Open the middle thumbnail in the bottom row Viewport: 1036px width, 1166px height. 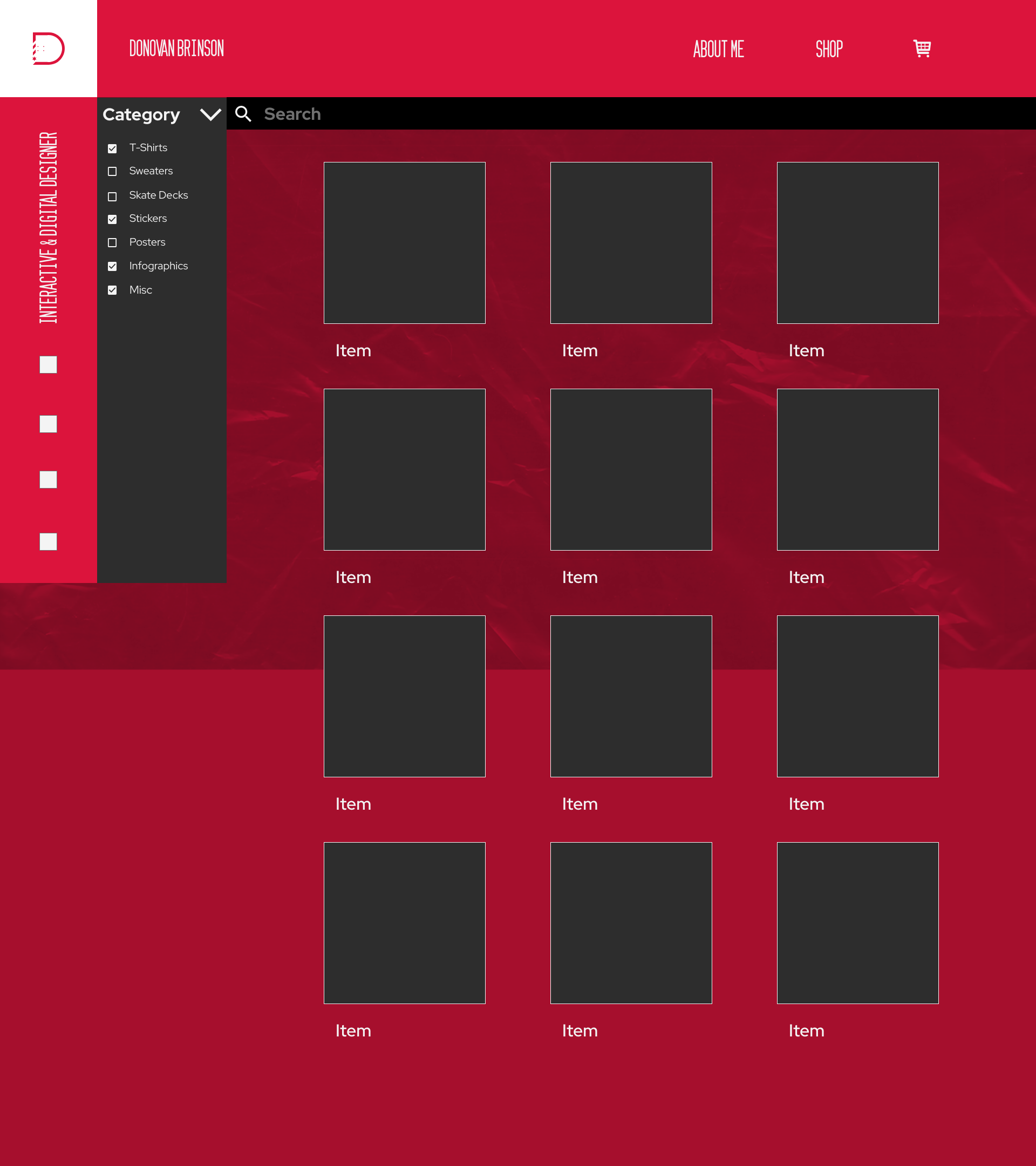(631, 923)
